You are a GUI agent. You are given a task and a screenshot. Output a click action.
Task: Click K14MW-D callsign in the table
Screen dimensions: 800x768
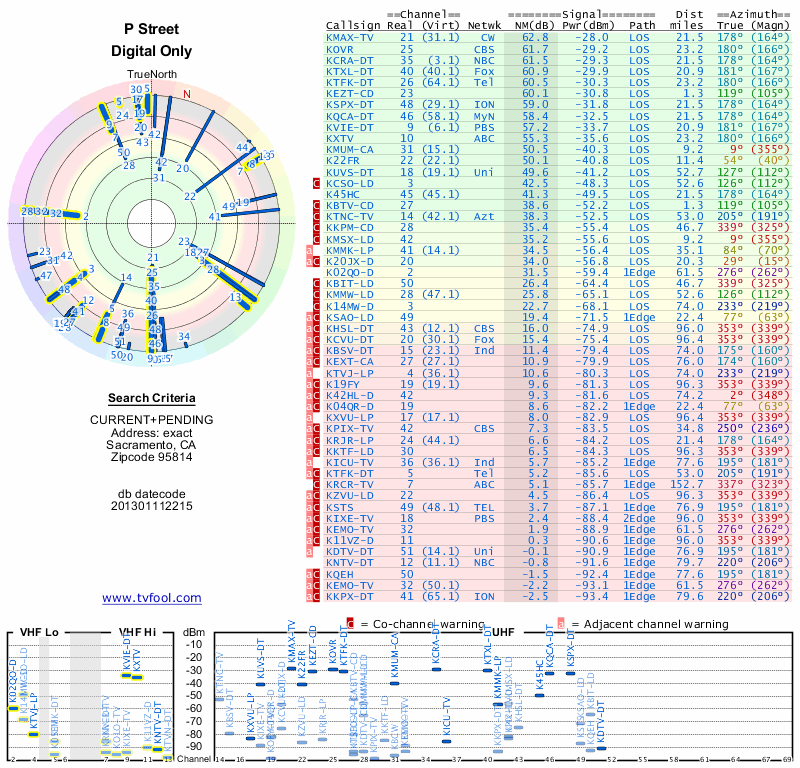click(349, 306)
